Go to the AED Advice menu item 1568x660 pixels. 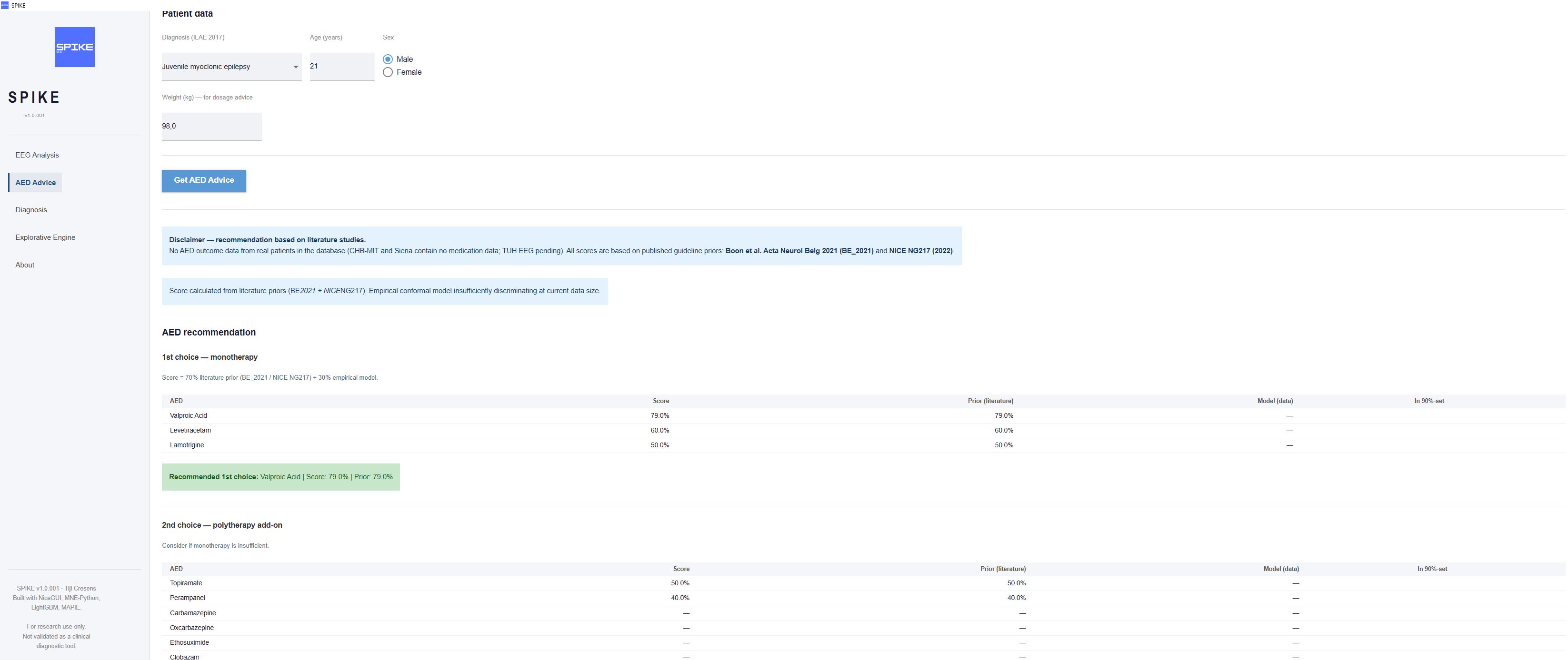pyautogui.click(x=35, y=183)
